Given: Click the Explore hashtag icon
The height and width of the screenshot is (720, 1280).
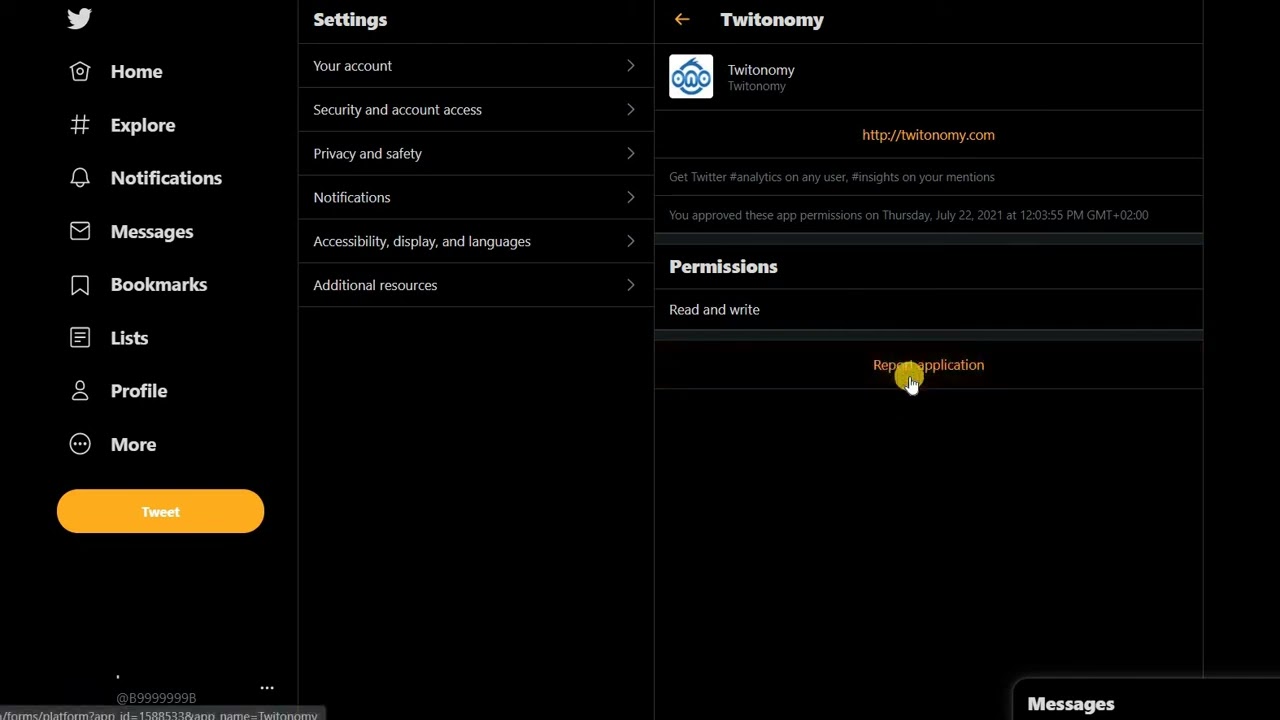Looking at the screenshot, I should 80,125.
